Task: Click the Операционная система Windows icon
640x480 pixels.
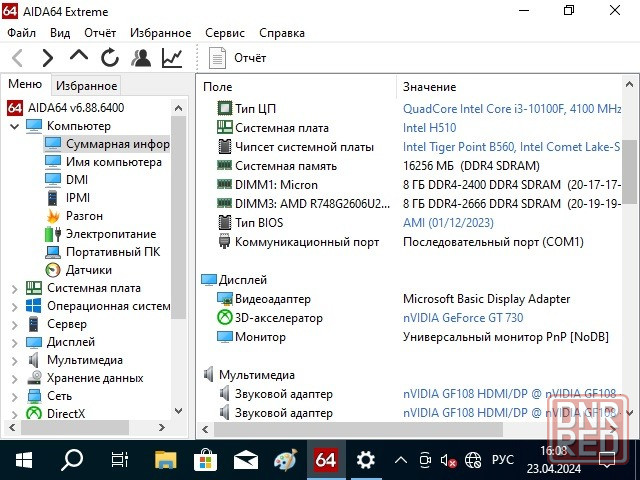Action: [x=33, y=306]
